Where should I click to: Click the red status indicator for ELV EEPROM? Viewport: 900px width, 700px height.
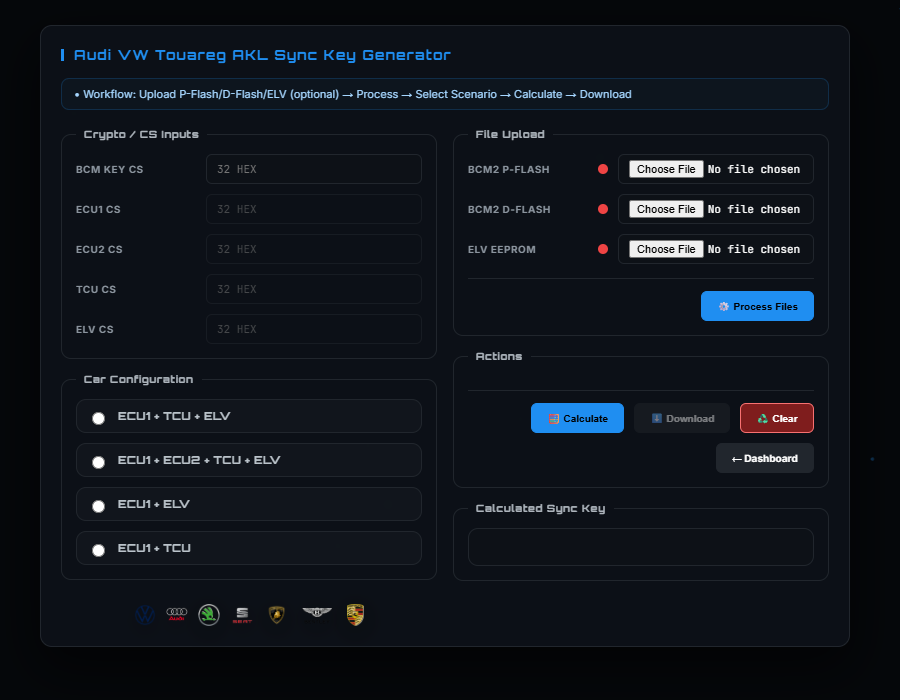pos(603,249)
